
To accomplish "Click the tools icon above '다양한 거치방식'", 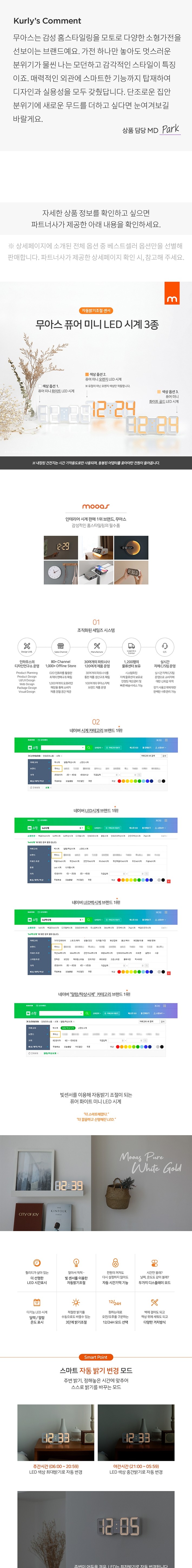I will 154,1302.
